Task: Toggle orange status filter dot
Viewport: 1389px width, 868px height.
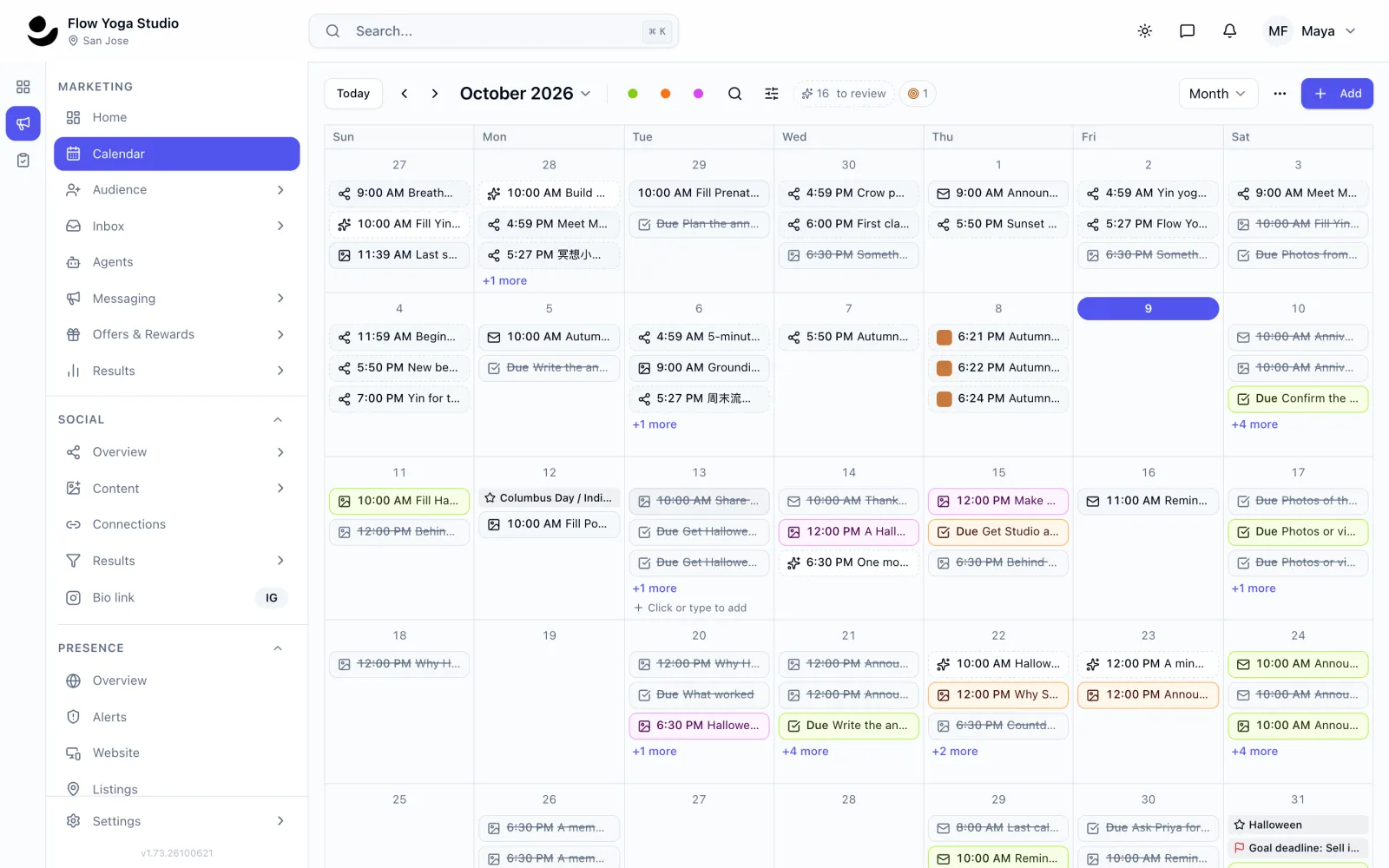Action: [x=666, y=94]
